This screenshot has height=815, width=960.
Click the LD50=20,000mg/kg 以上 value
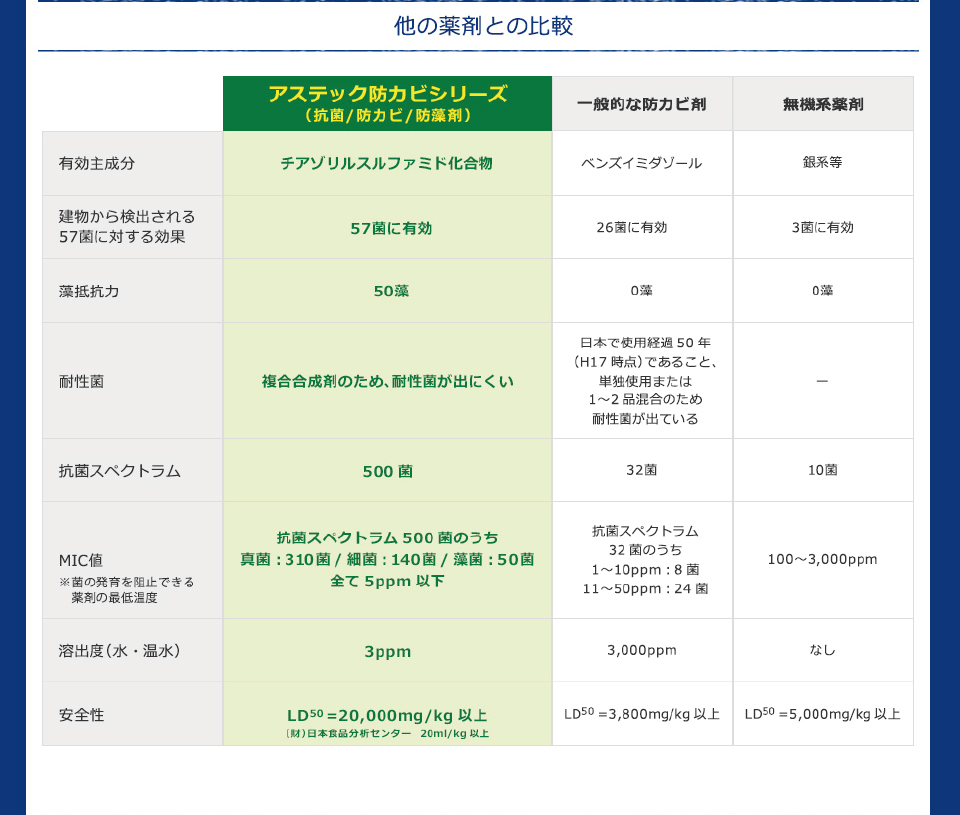[x=388, y=715]
